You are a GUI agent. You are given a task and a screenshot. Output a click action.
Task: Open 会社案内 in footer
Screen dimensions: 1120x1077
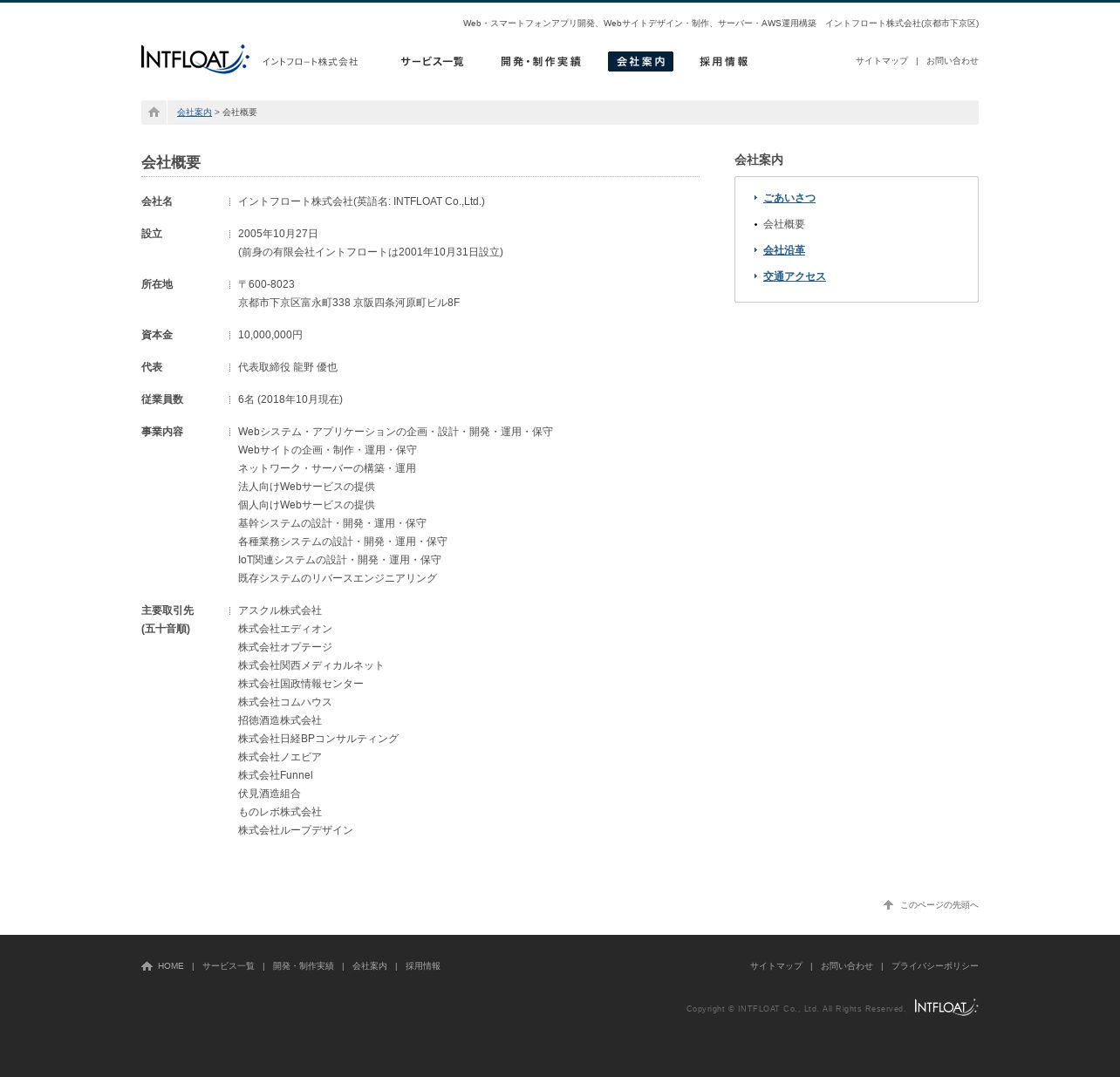pyautogui.click(x=370, y=966)
